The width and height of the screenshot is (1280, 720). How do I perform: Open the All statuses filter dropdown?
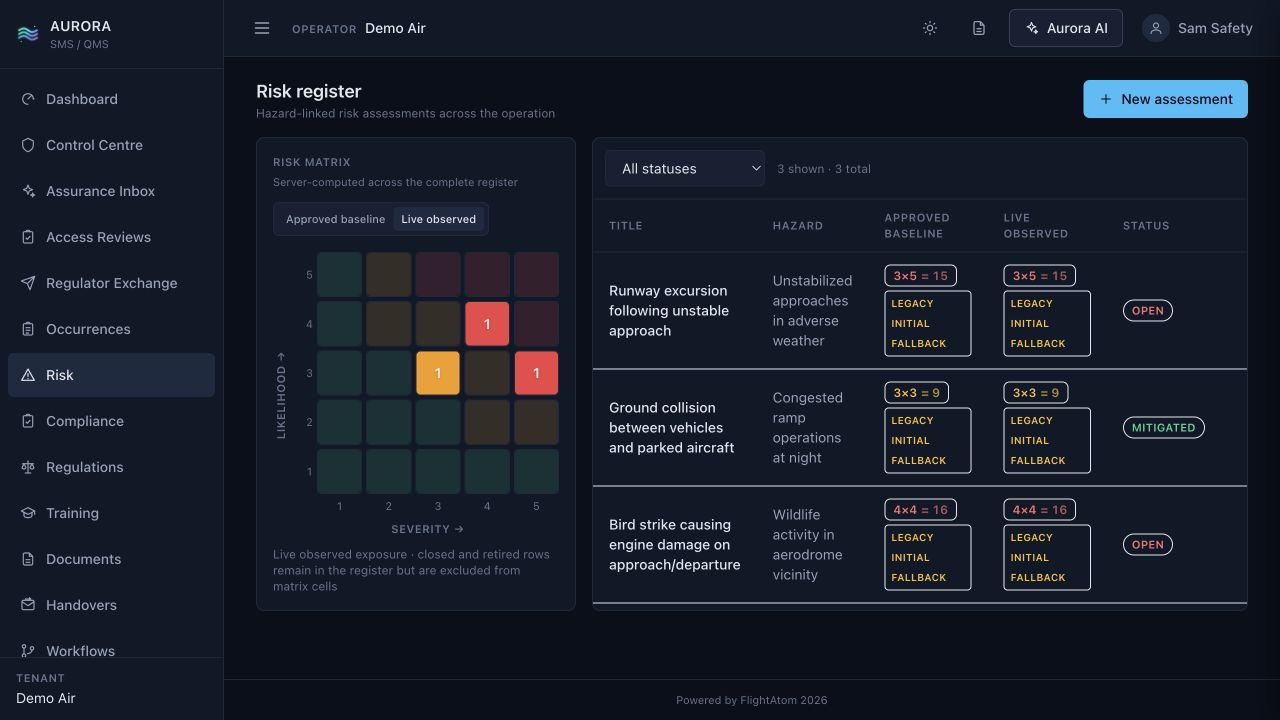(685, 169)
